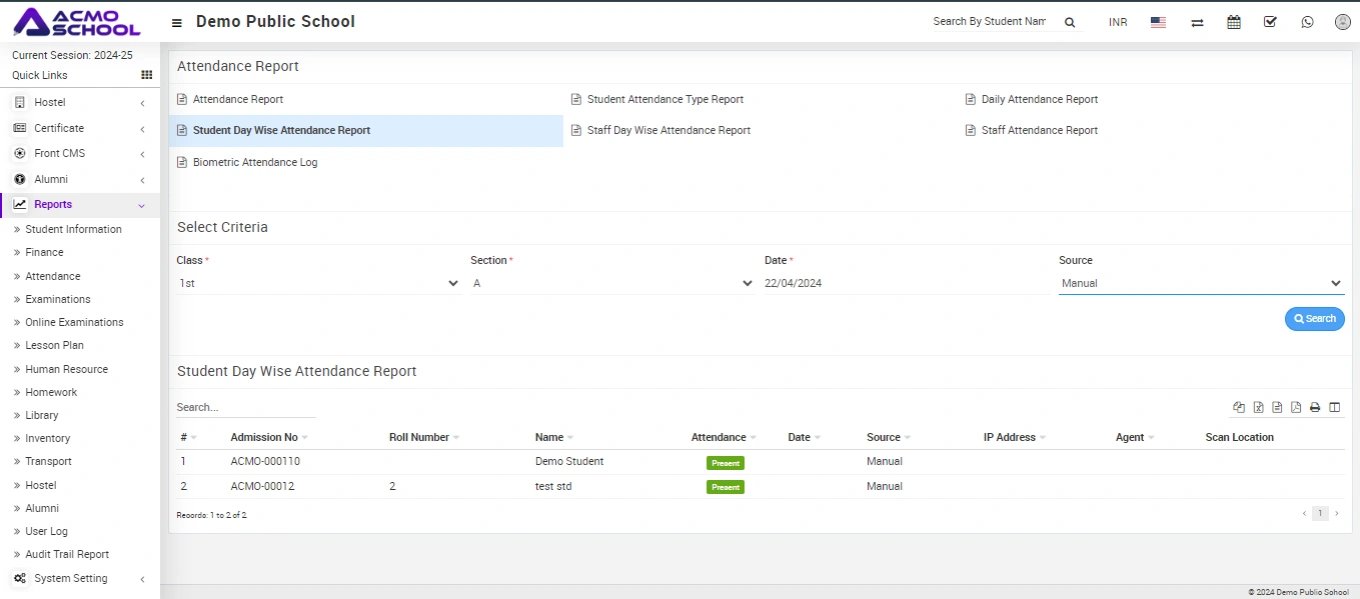Click the WhatsApp icon in header
Viewport: 1360px width, 599px height.
1307,22
